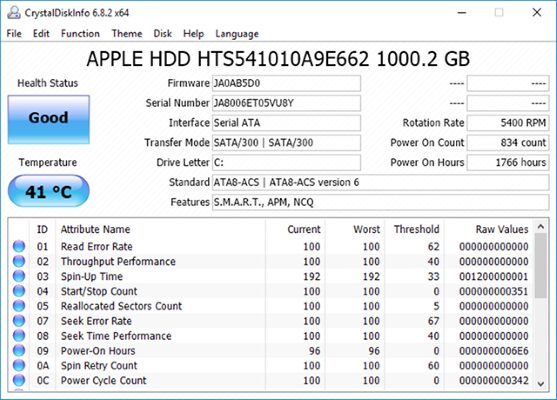Click the 41 °C temperature button
This screenshot has width=557, height=400.
tap(49, 191)
